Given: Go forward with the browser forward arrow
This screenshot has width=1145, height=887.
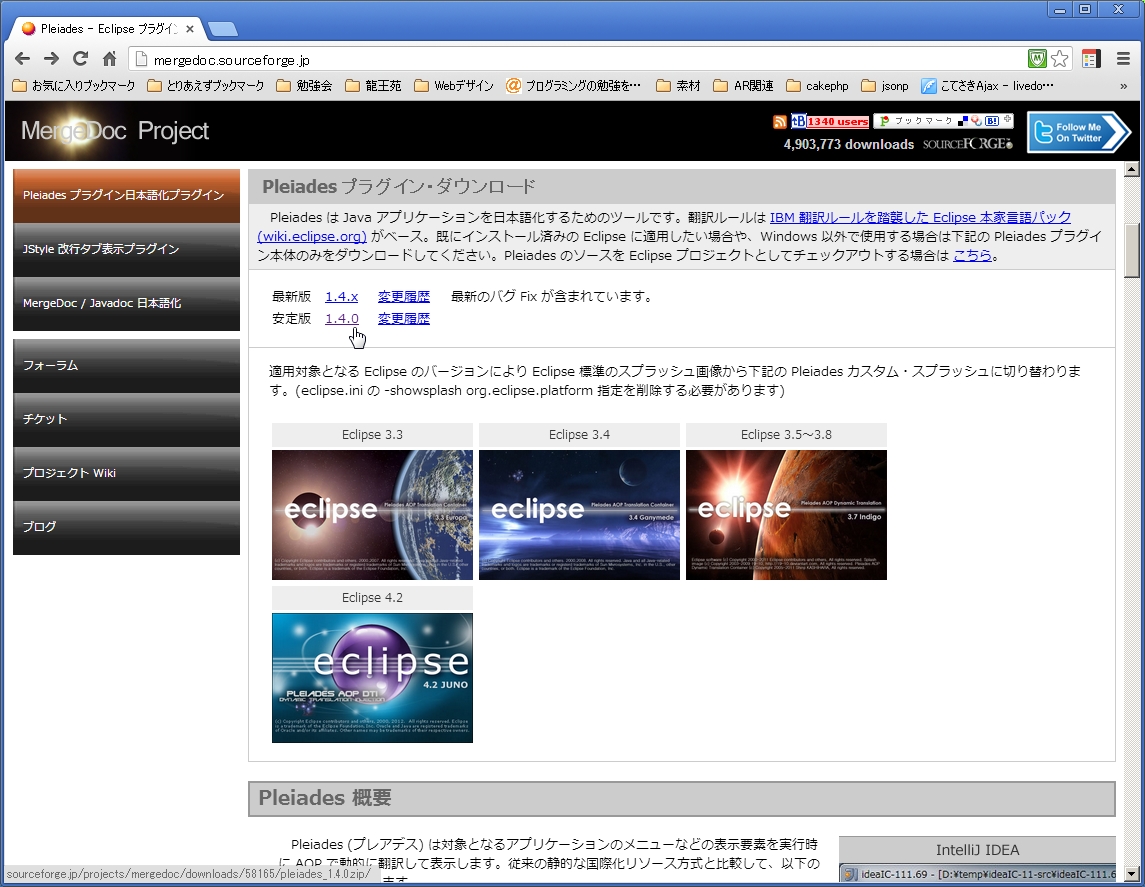Looking at the screenshot, I should [51, 59].
